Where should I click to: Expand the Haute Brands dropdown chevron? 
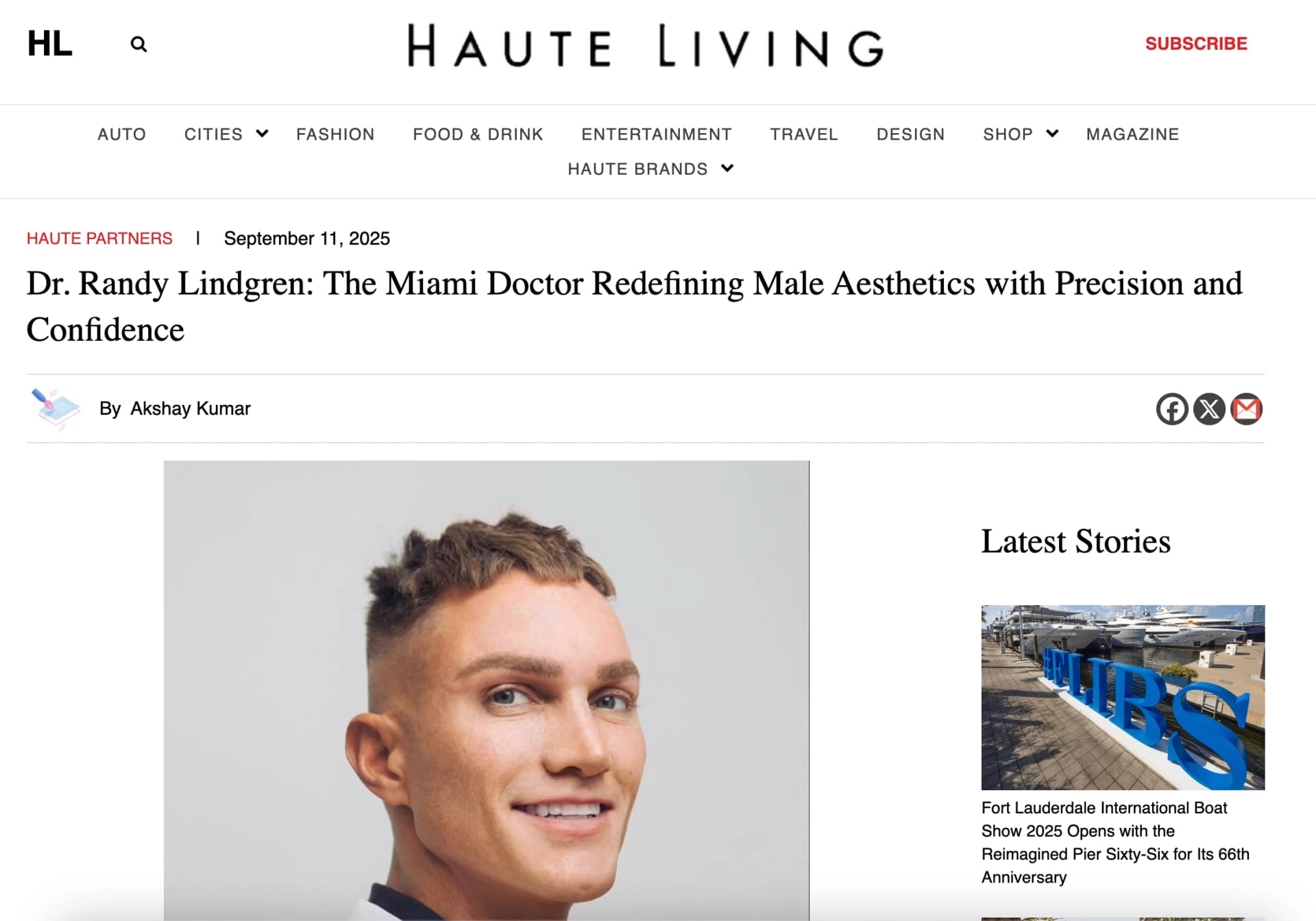[727, 168]
